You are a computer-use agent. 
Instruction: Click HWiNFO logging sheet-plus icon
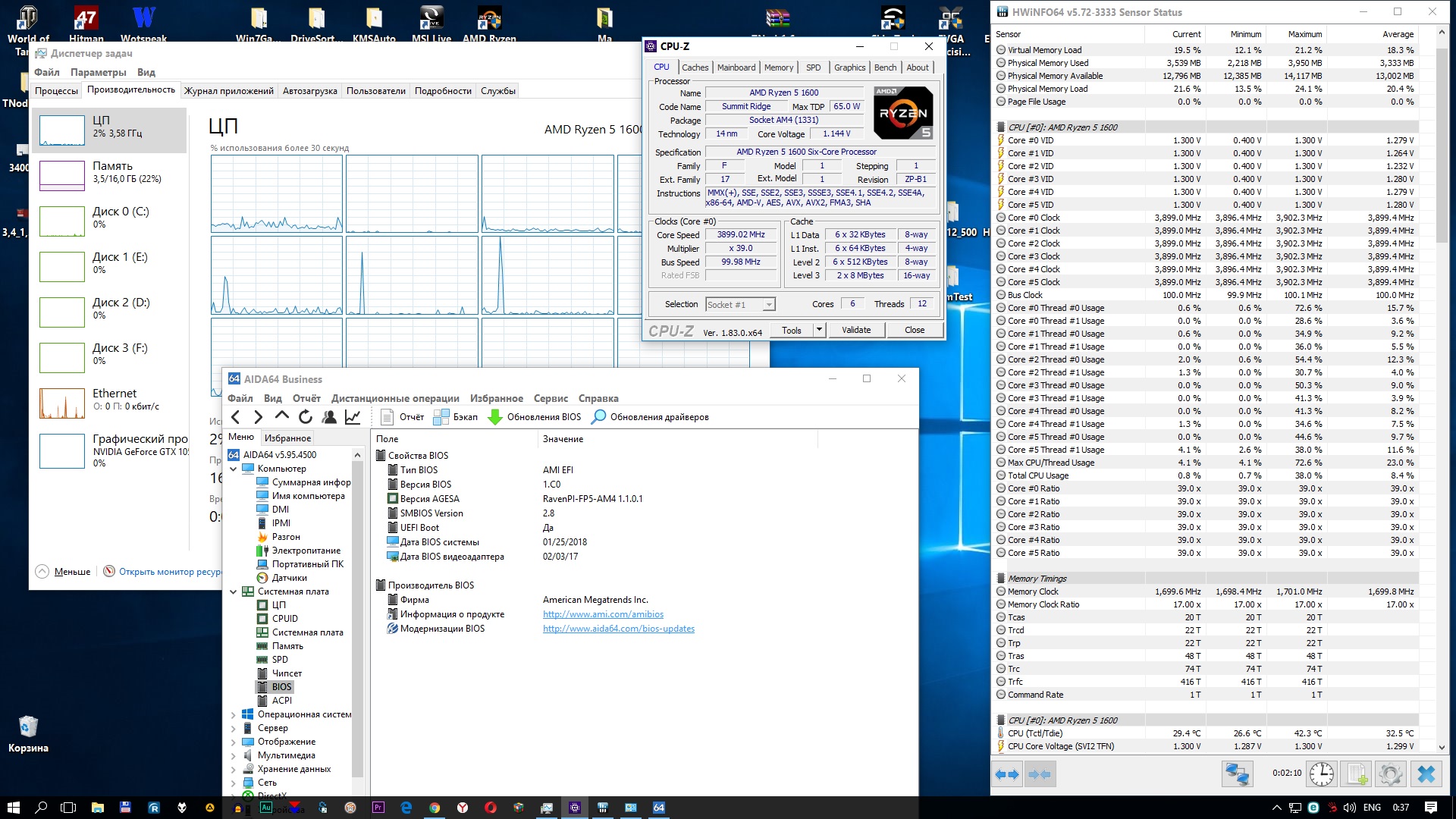coord(1356,773)
